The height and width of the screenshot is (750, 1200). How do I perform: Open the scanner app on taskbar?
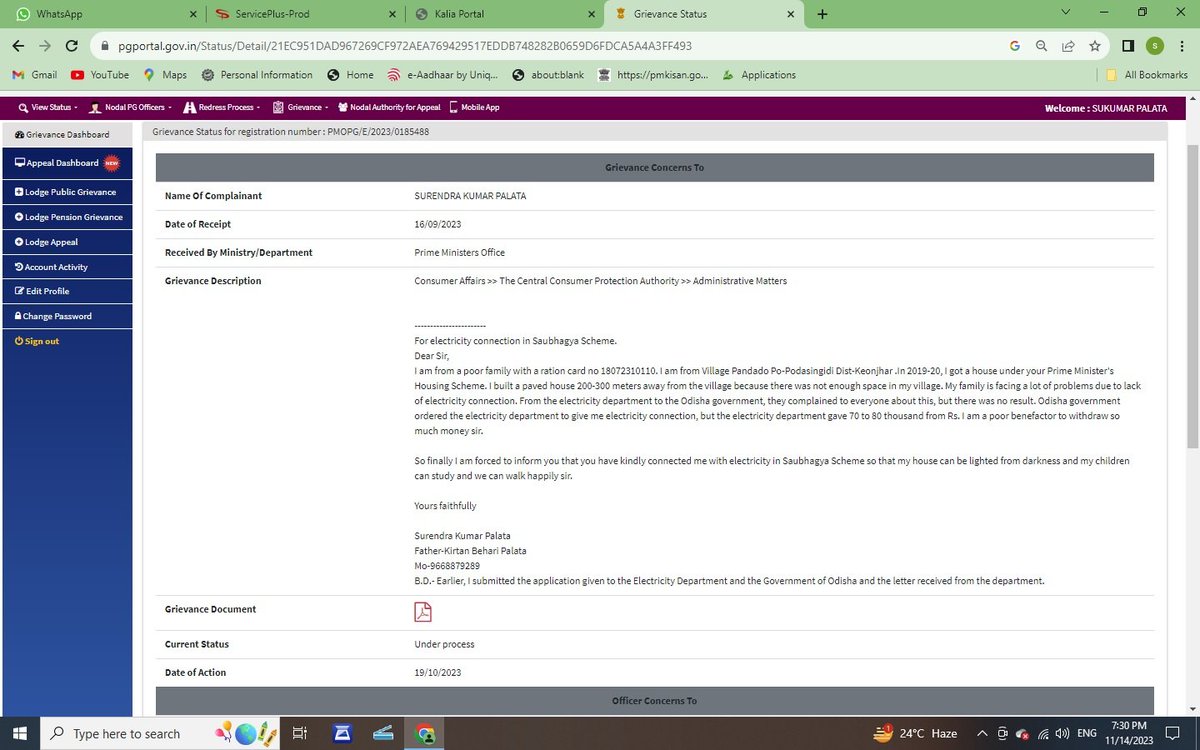tap(384, 733)
